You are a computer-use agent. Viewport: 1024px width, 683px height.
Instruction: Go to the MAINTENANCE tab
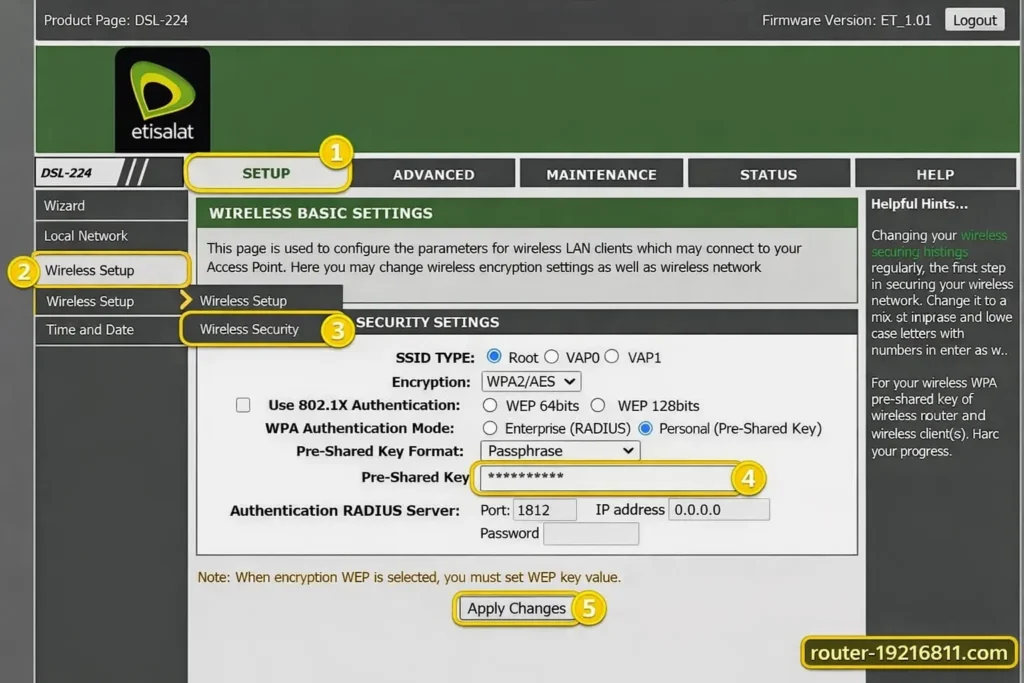pos(601,174)
